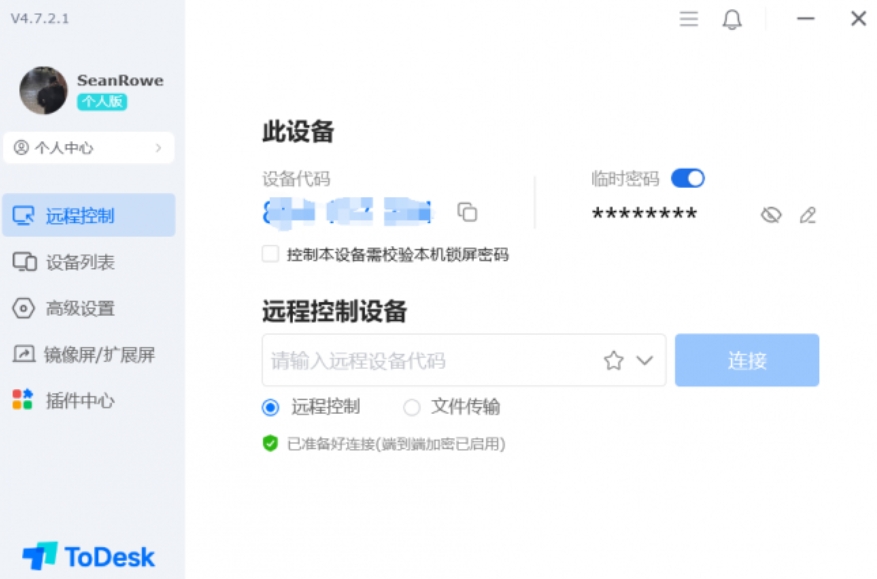Enable 控制本设备需校验本机锁屏密码 checkbox

click(x=268, y=254)
